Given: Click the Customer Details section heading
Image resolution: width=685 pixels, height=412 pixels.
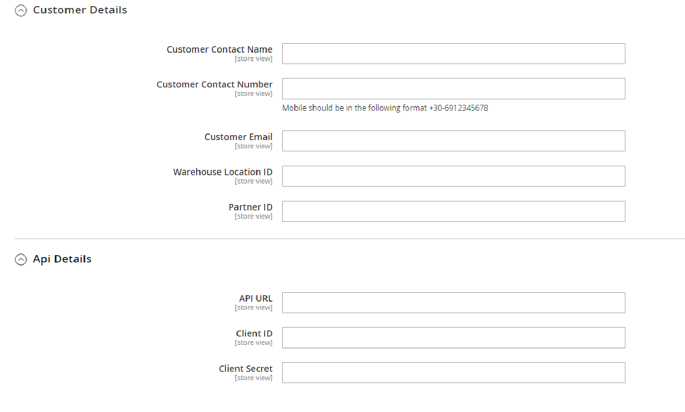Looking at the screenshot, I should (x=80, y=10).
